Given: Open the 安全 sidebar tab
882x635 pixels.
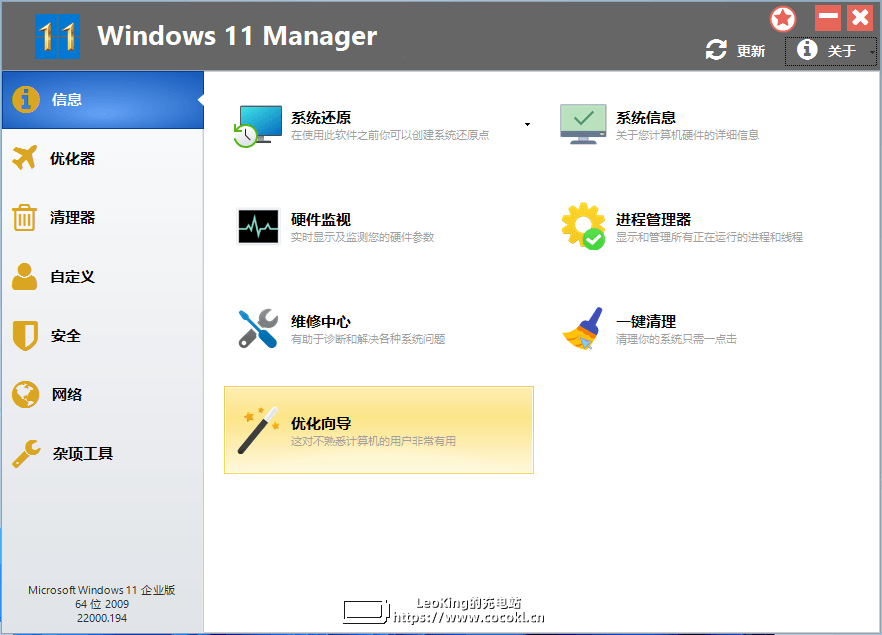Looking at the screenshot, I should [x=103, y=336].
